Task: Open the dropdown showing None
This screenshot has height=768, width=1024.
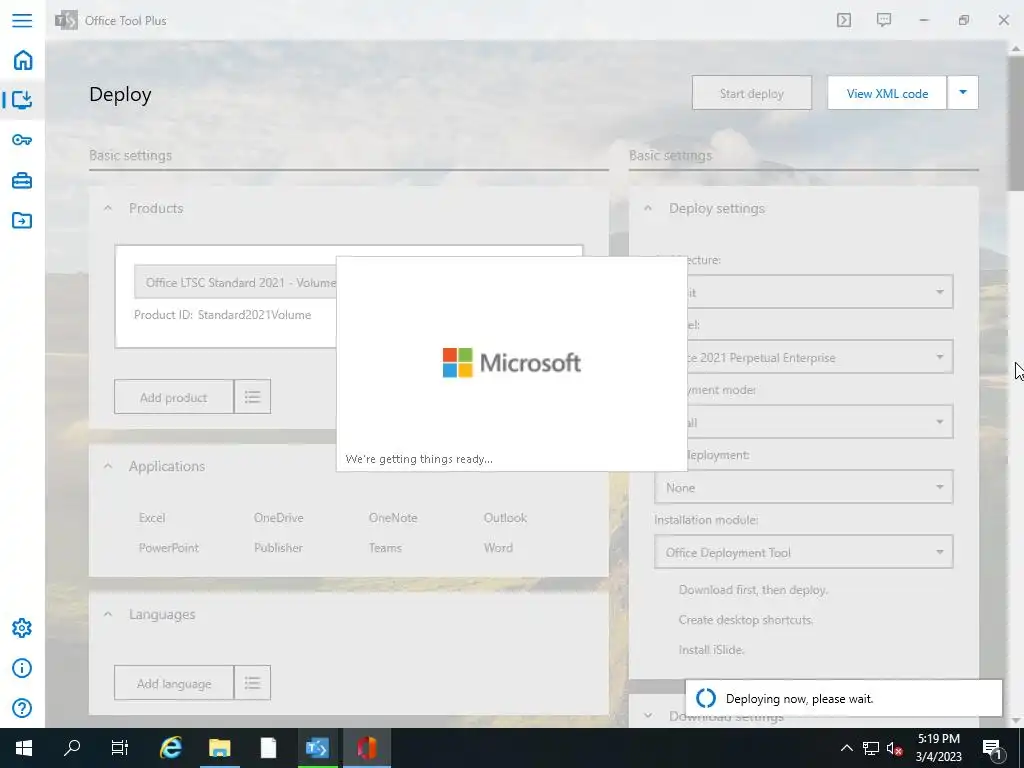Action: pyautogui.click(x=803, y=487)
